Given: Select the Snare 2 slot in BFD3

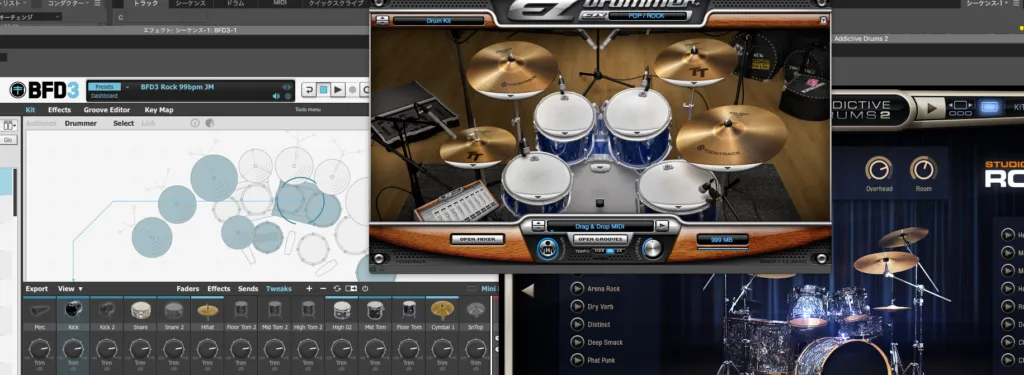Looking at the screenshot, I should pos(174,314).
